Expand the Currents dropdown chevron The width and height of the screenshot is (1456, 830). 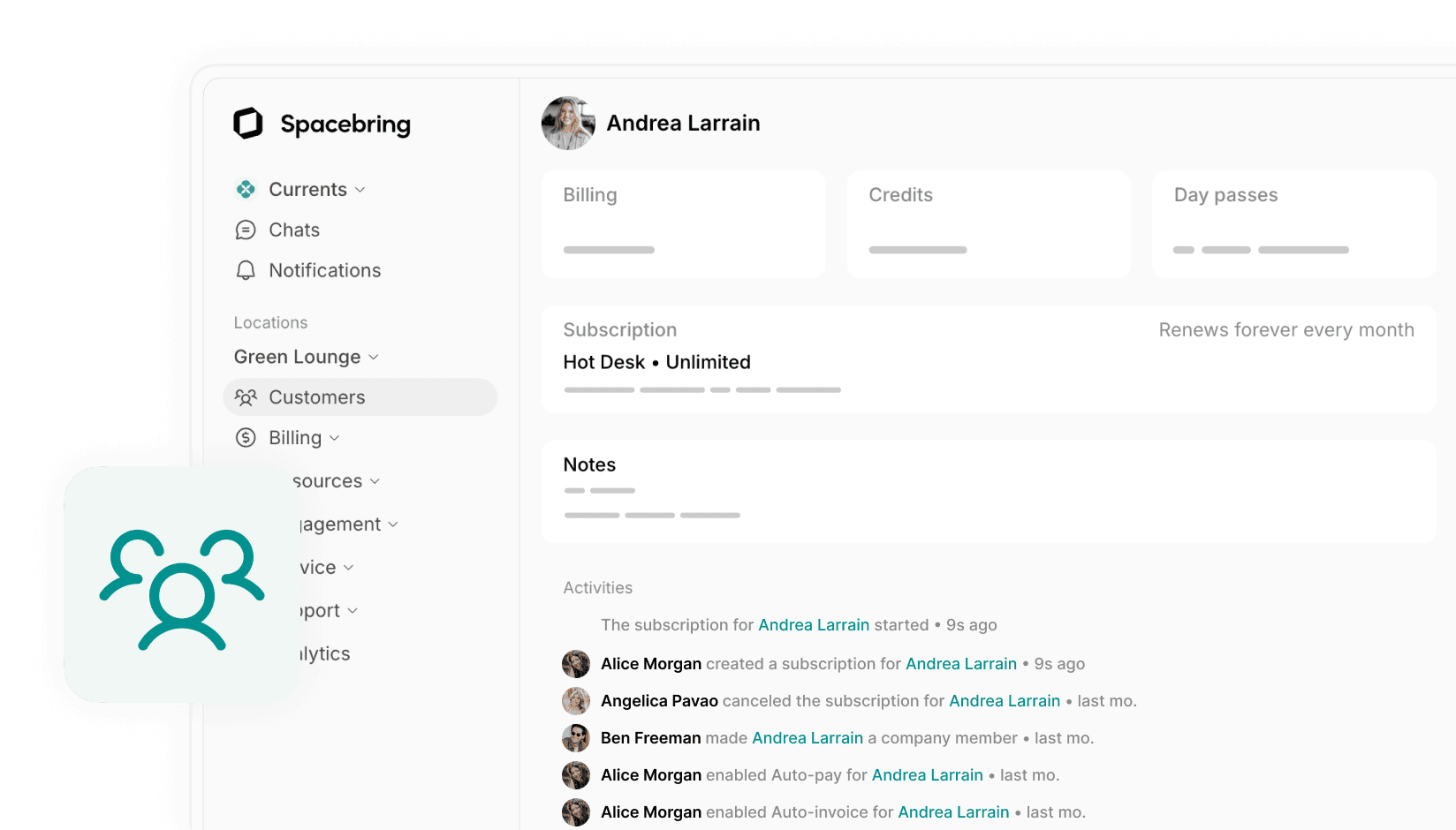(360, 190)
